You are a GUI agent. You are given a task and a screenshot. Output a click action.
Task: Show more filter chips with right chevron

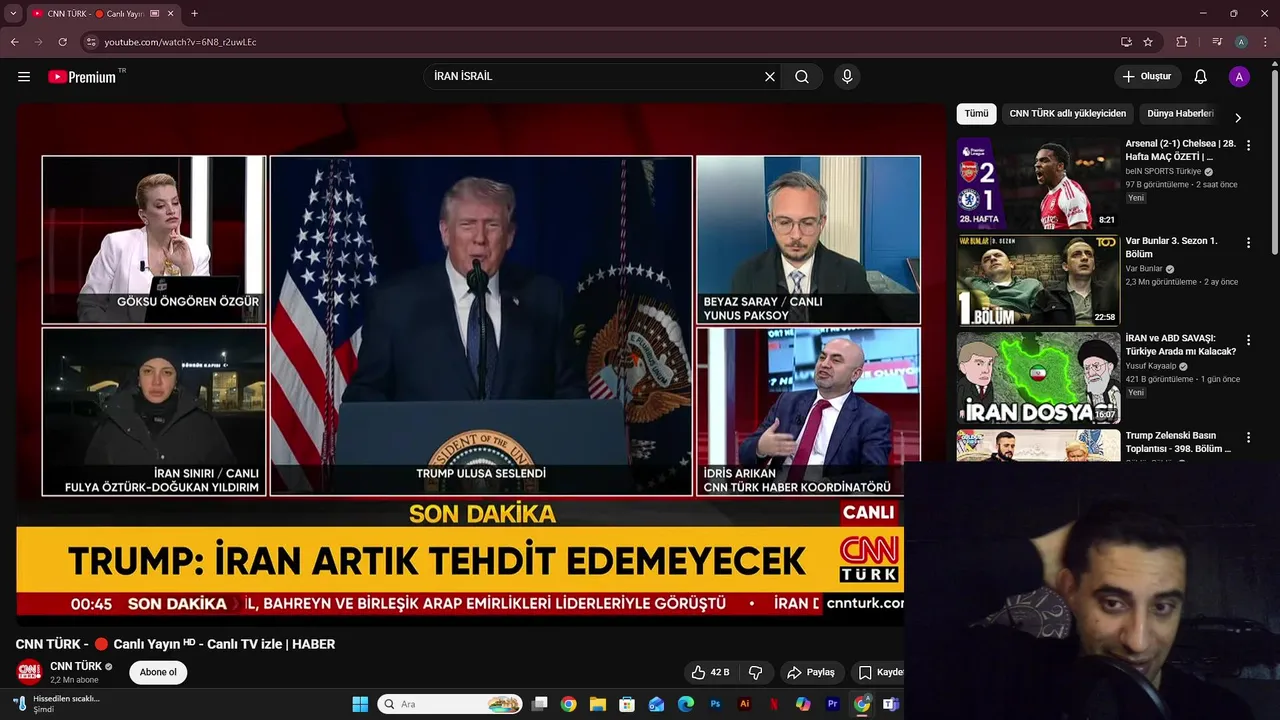click(x=1238, y=117)
